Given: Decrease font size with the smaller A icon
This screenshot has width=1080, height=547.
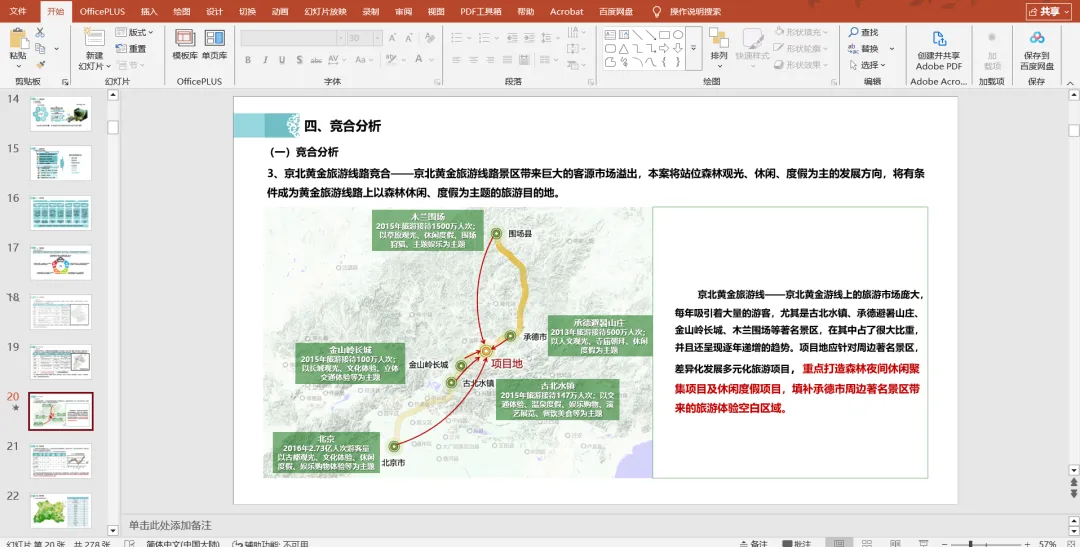Looking at the screenshot, I should 409,38.
